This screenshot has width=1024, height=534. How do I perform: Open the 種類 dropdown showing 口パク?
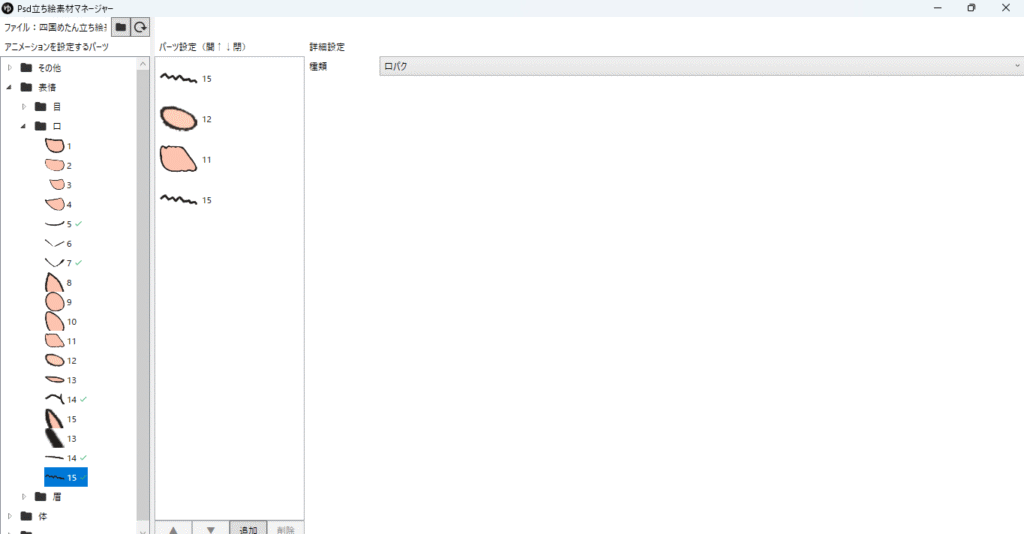coord(700,66)
